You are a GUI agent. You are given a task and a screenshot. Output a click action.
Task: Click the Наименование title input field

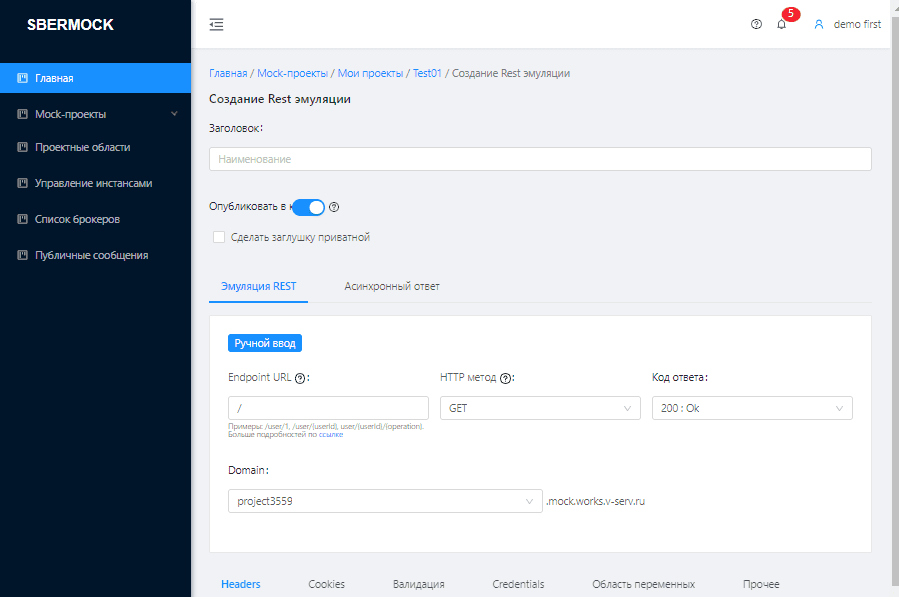tap(539, 158)
